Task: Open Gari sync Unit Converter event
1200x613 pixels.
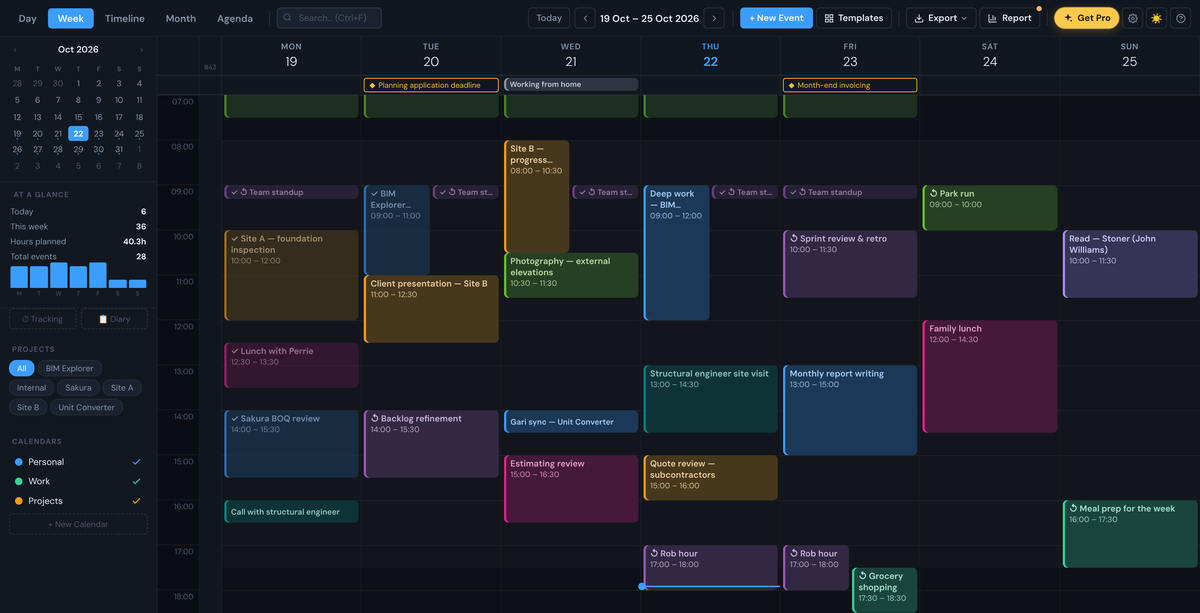Action: pyautogui.click(x=571, y=422)
